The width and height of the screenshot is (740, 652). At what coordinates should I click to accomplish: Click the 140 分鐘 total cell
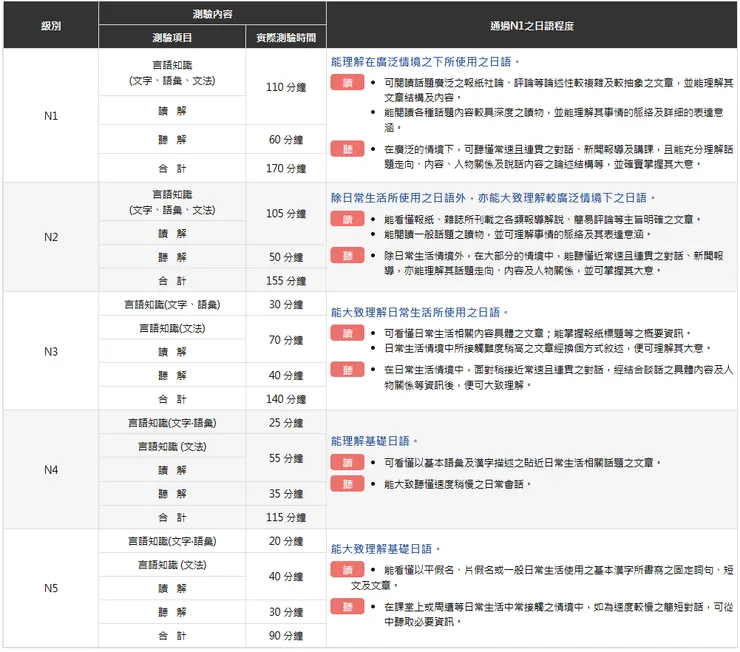click(x=286, y=399)
